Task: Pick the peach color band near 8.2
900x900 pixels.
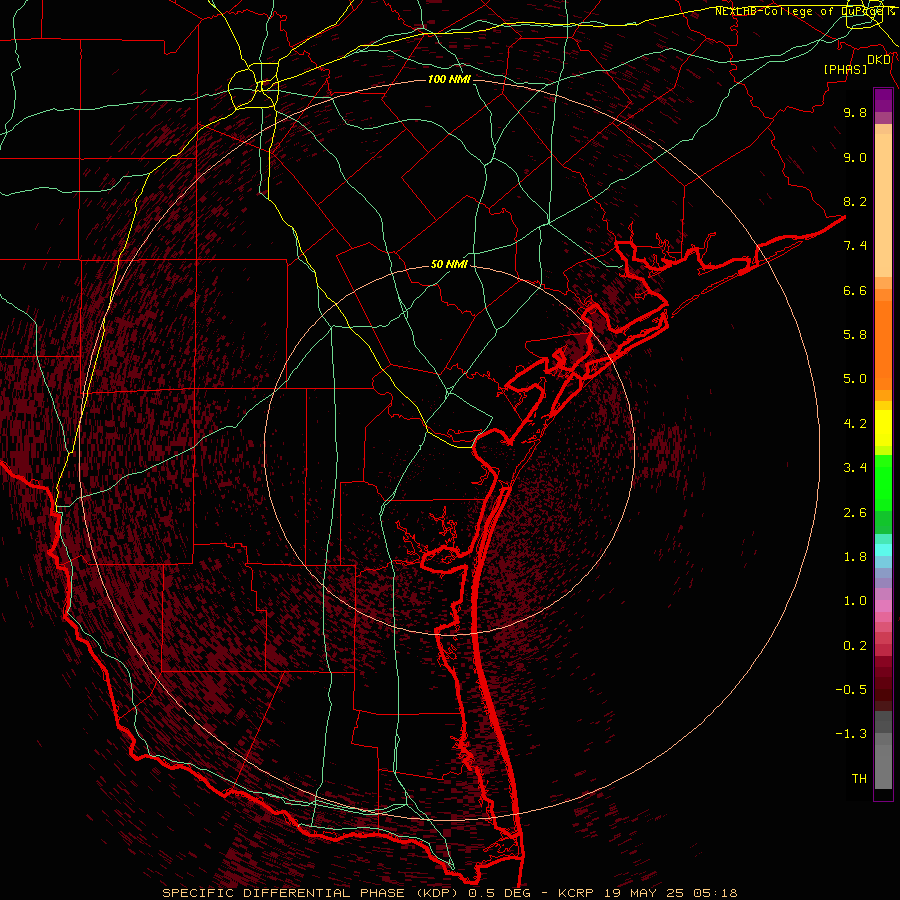Action: click(x=883, y=205)
